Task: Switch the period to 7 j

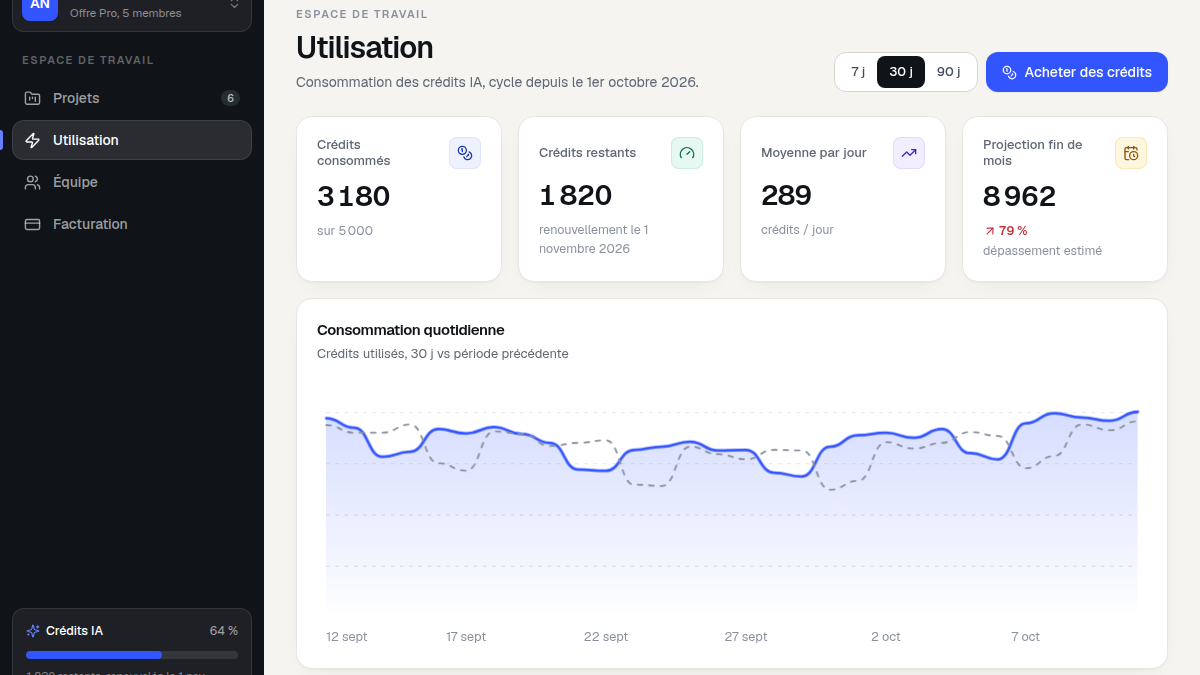Action: [x=858, y=72]
